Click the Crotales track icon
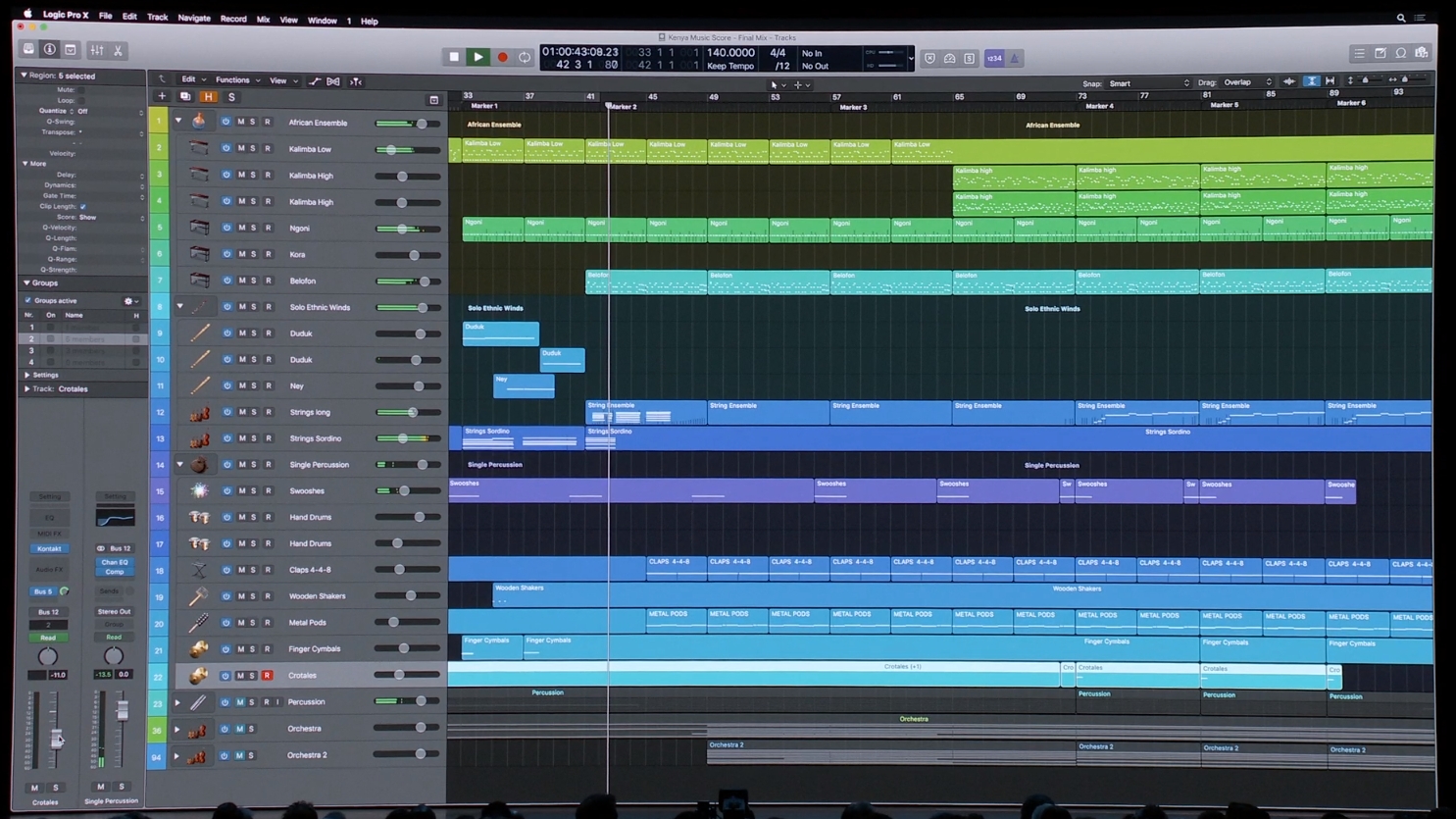The width and height of the screenshot is (1456, 819). pyautogui.click(x=199, y=675)
